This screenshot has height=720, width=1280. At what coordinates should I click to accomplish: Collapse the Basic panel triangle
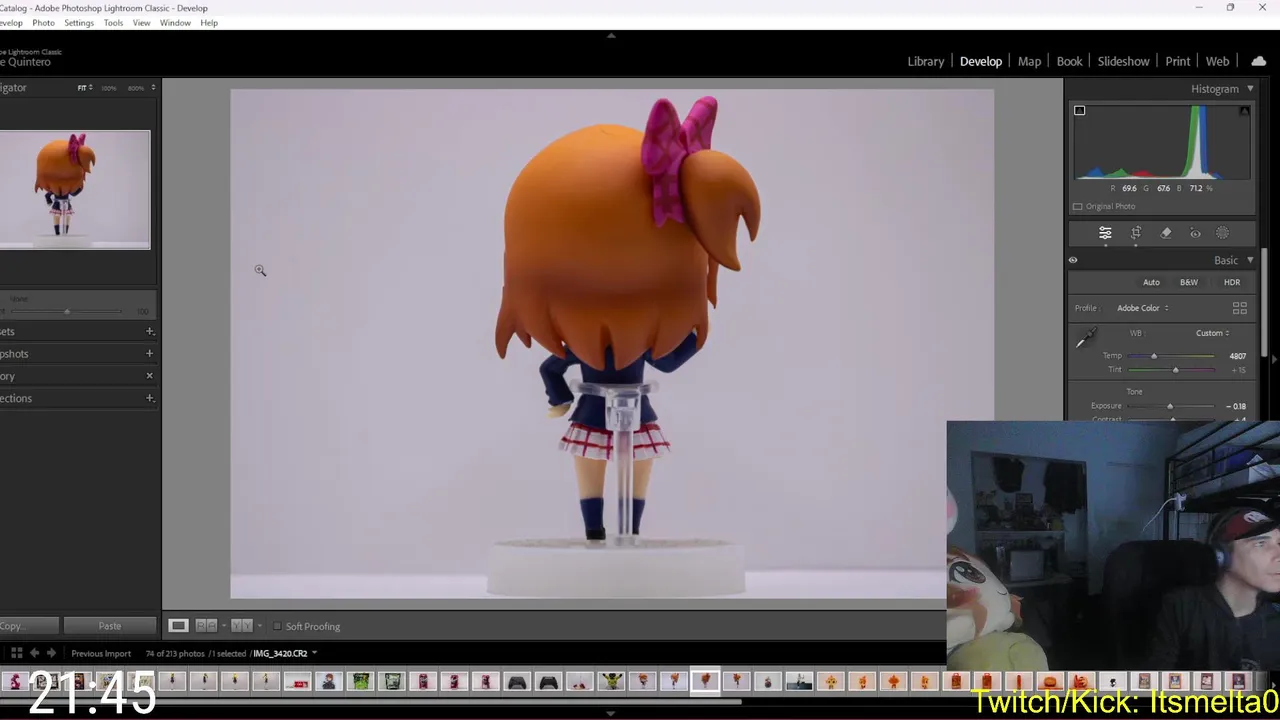(1250, 260)
